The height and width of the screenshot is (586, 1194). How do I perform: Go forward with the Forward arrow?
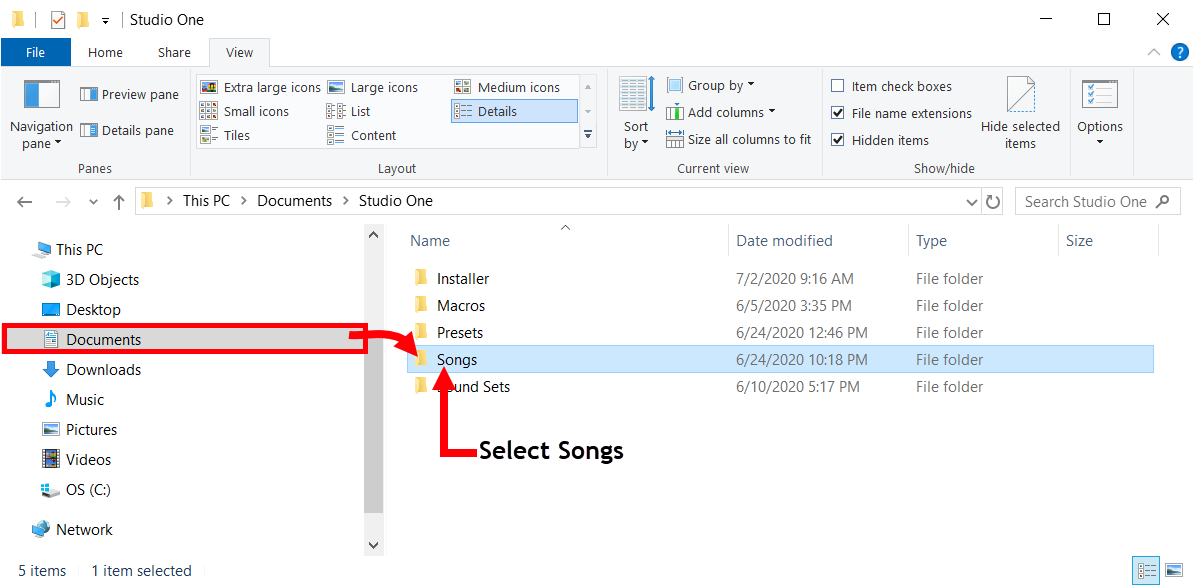(64, 202)
